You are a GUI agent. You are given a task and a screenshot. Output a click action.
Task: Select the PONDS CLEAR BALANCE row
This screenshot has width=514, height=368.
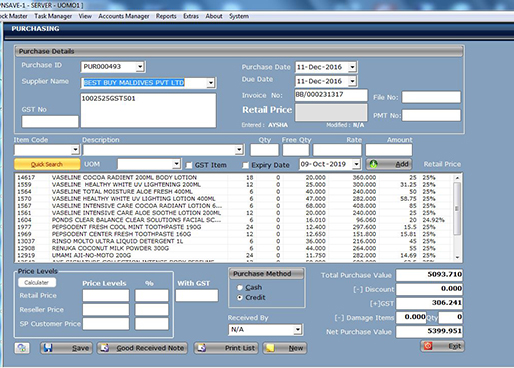[234, 220]
